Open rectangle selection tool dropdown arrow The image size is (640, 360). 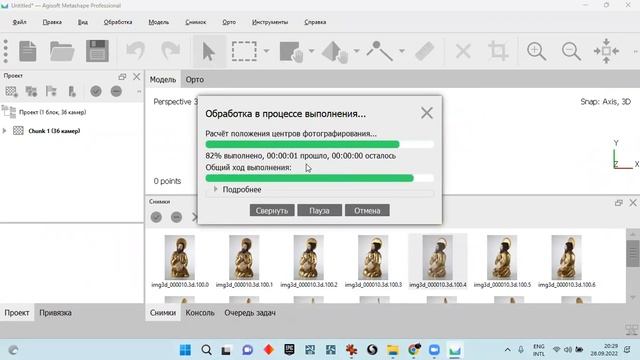point(267,51)
